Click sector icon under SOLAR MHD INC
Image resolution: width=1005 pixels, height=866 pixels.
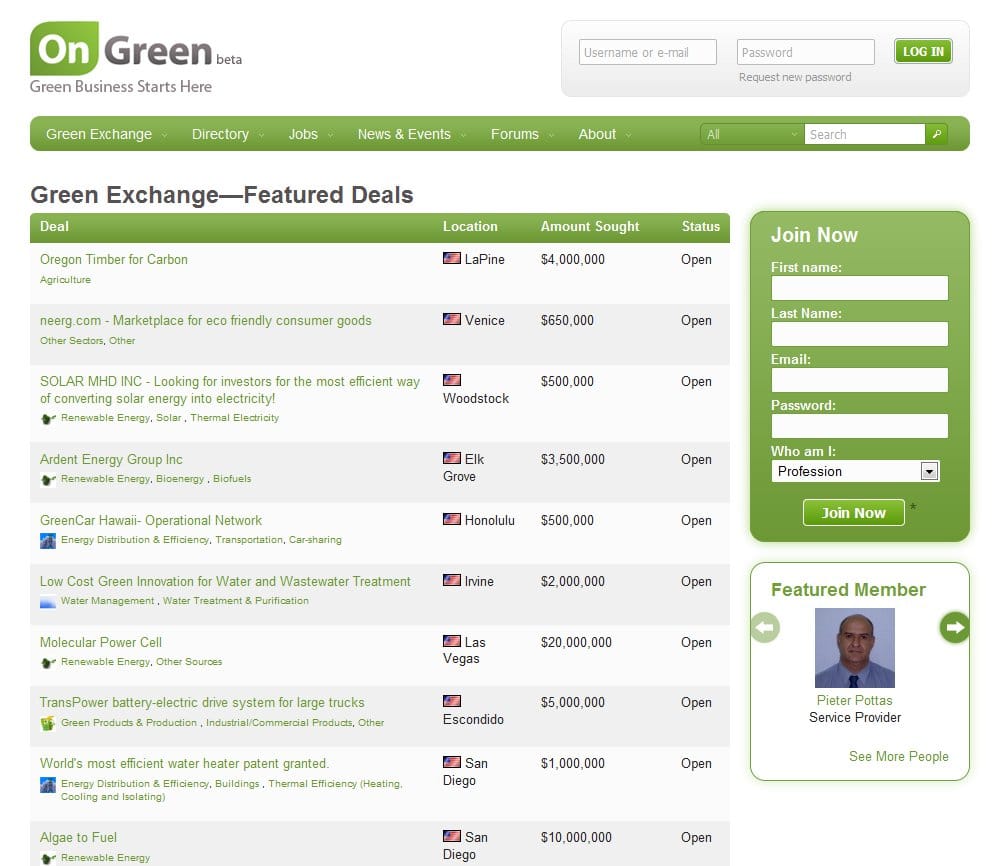tap(48, 419)
